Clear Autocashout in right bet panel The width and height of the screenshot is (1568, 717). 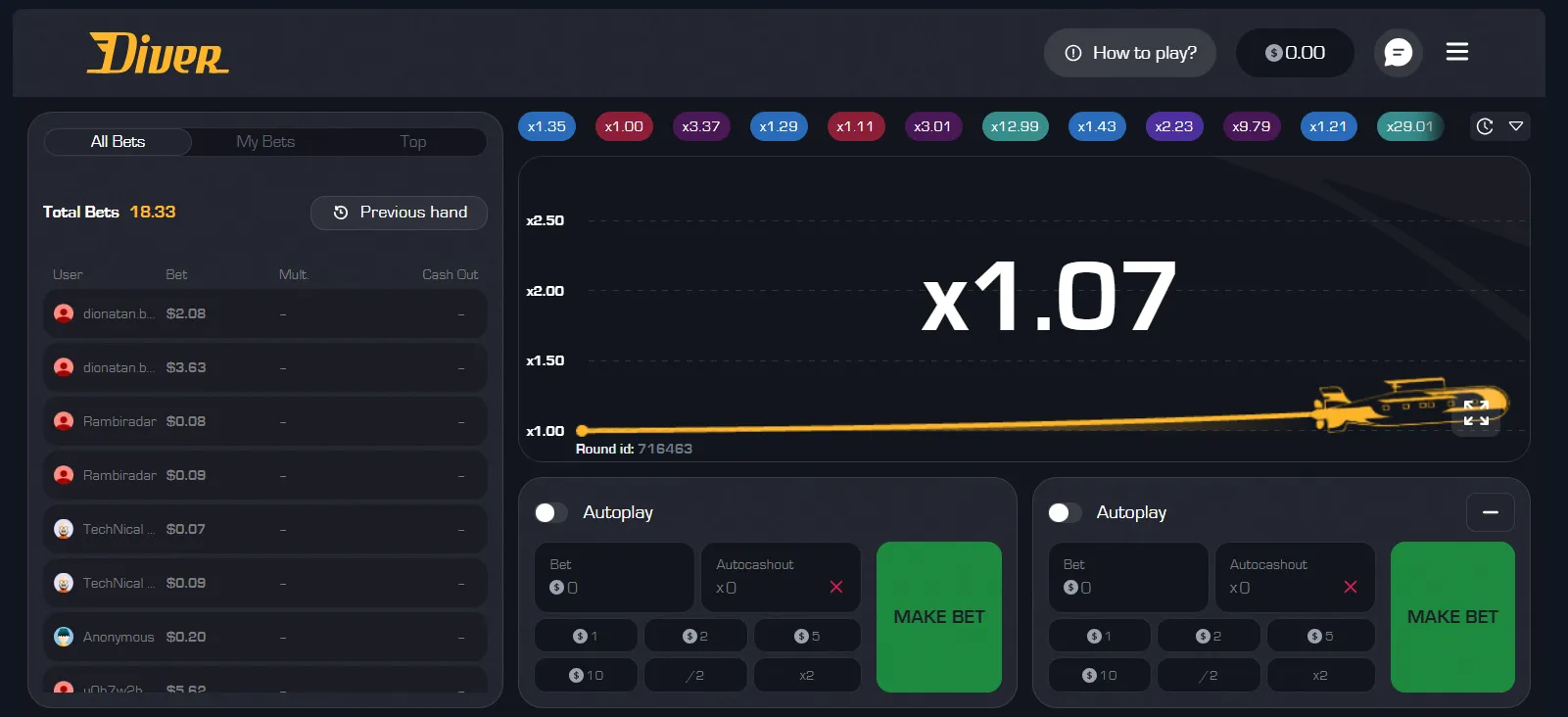pyautogui.click(x=1351, y=587)
